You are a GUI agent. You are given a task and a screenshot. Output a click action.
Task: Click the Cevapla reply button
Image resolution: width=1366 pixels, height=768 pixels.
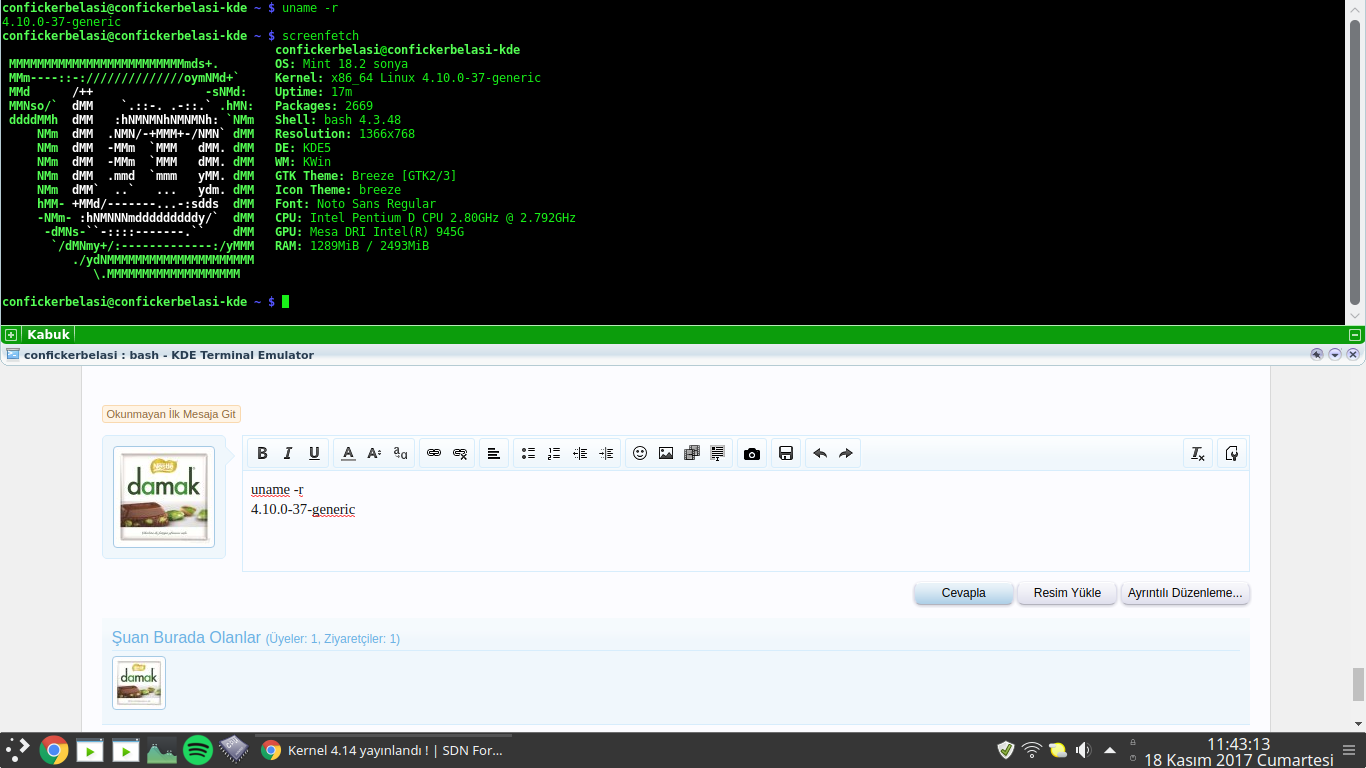[x=962, y=592]
